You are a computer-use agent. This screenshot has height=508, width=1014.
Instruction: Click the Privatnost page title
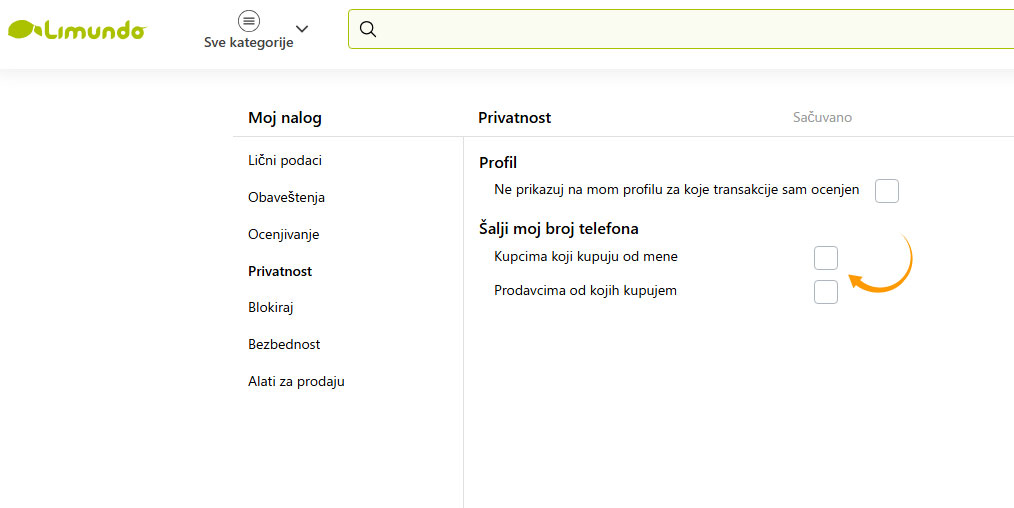(x=515, y=118)
